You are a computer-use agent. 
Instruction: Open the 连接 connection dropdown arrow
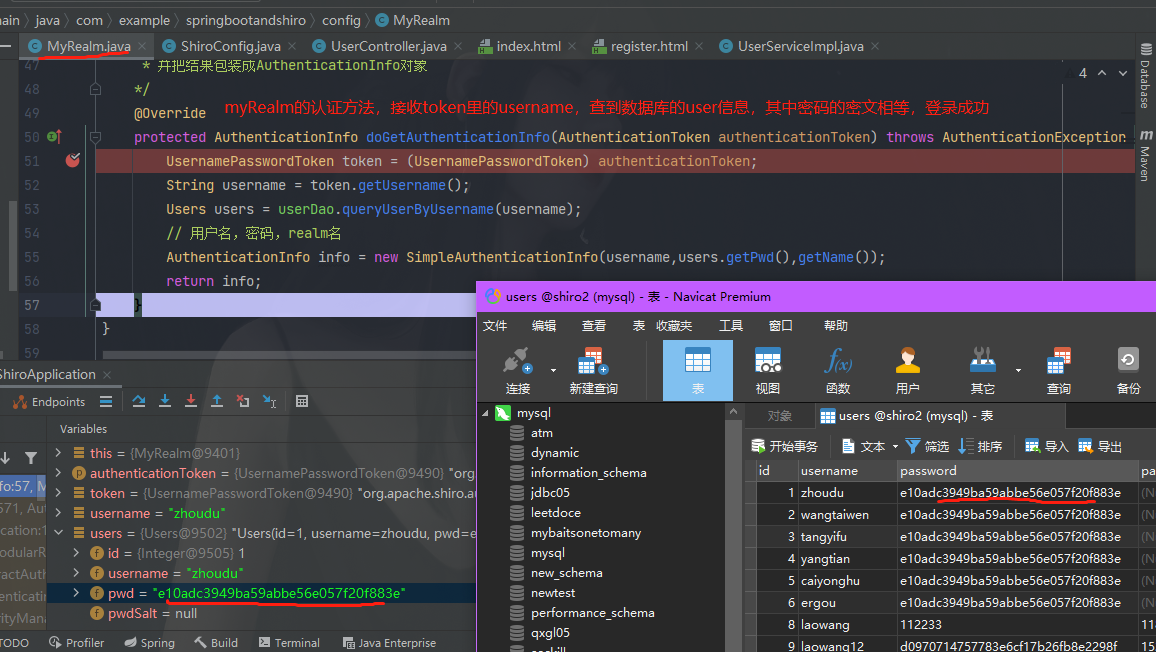click(553, 370)
